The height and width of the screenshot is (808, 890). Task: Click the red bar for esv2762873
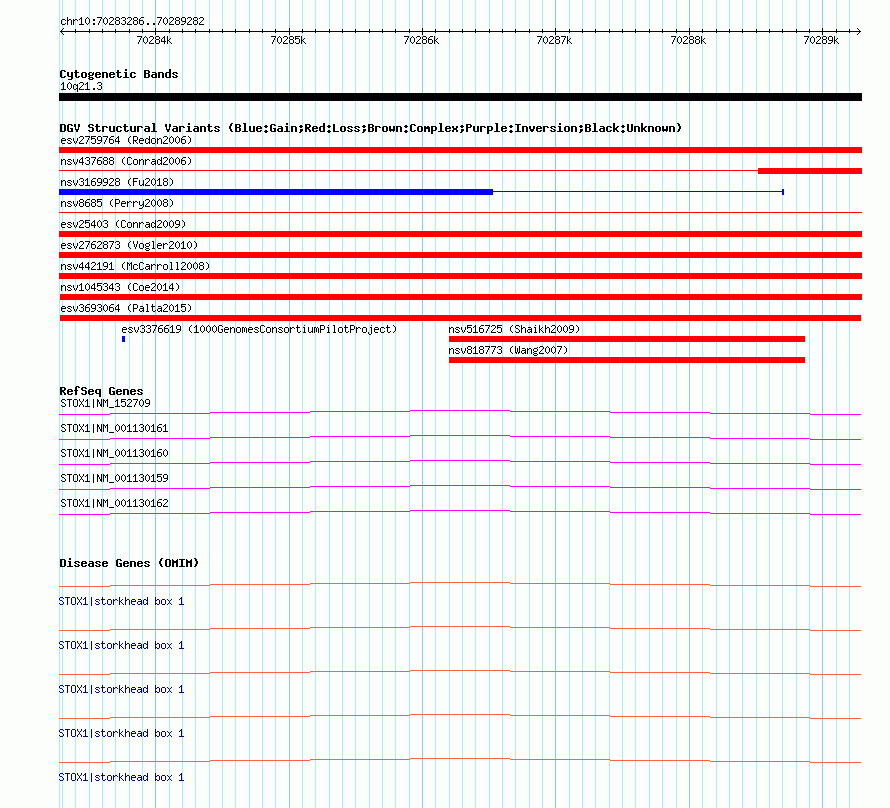(x=460, y=255)
